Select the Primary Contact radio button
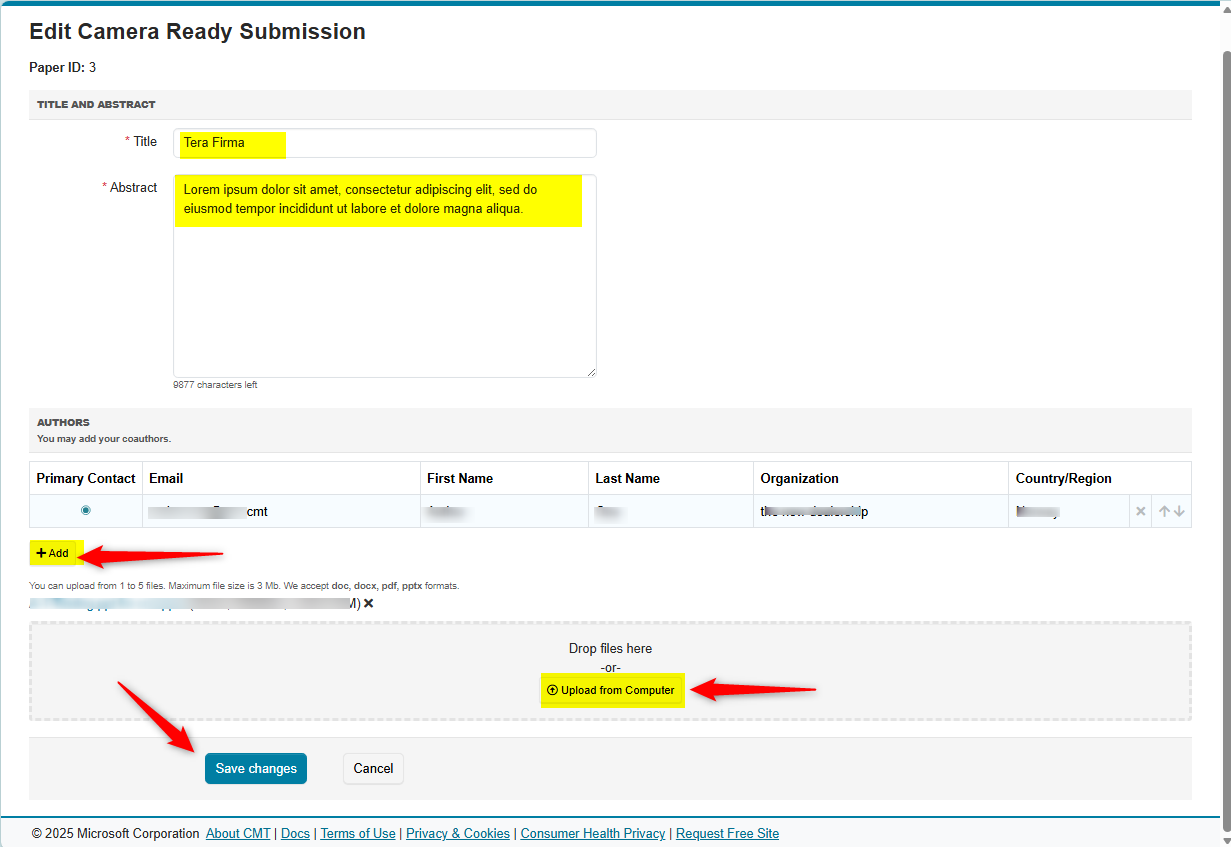This screenshot has width=1231, height=847. [85, 510]
